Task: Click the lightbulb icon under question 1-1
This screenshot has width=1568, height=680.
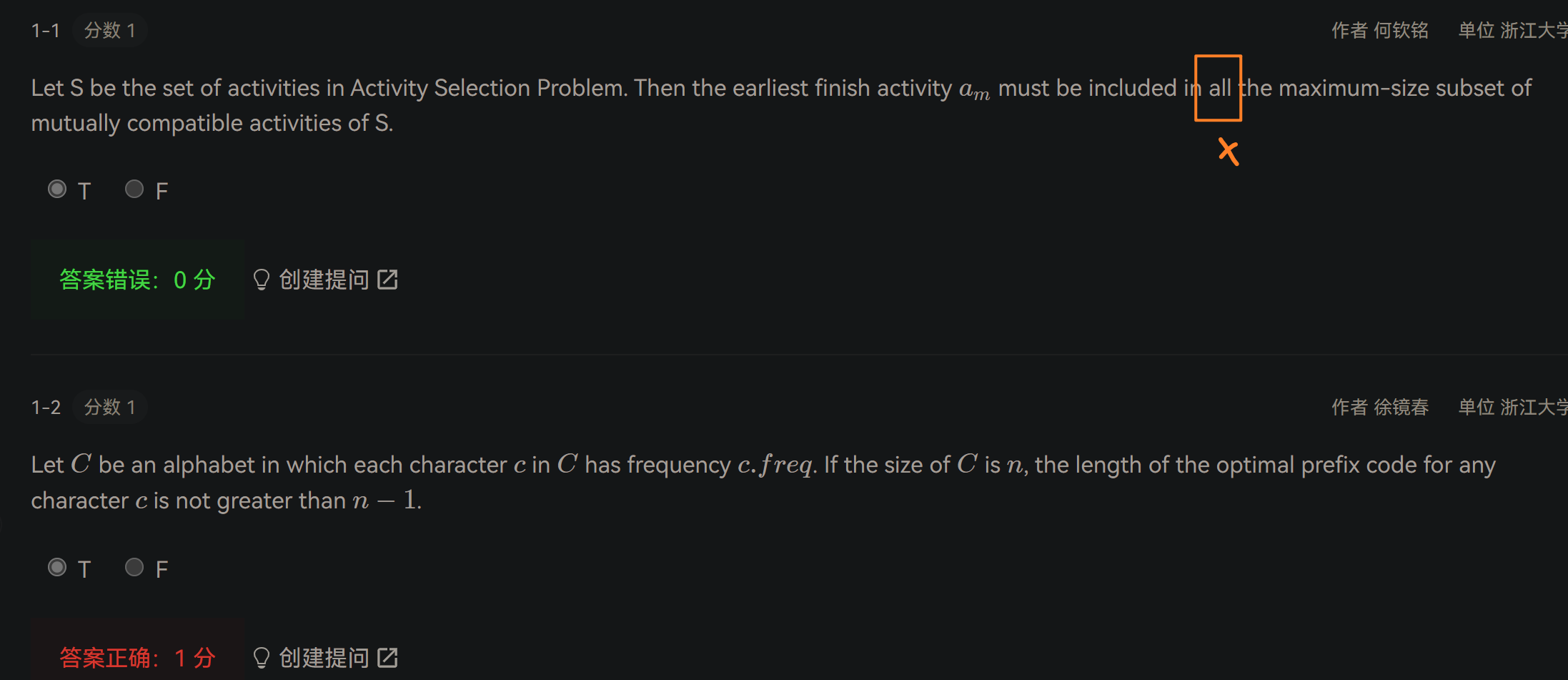Action: [x=262, y=280]
